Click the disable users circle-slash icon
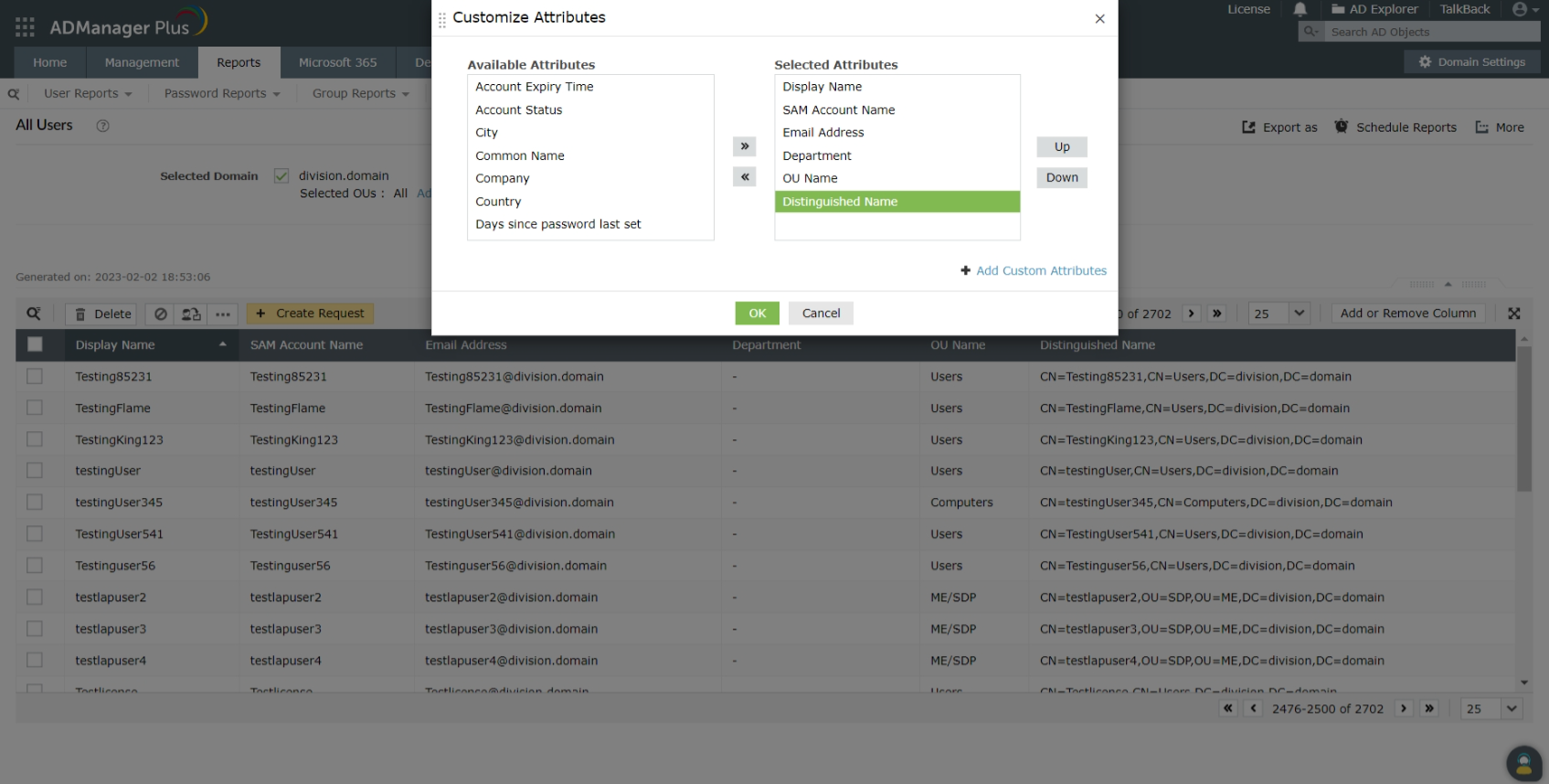1549x784 pixels. (x=161, y=314)
